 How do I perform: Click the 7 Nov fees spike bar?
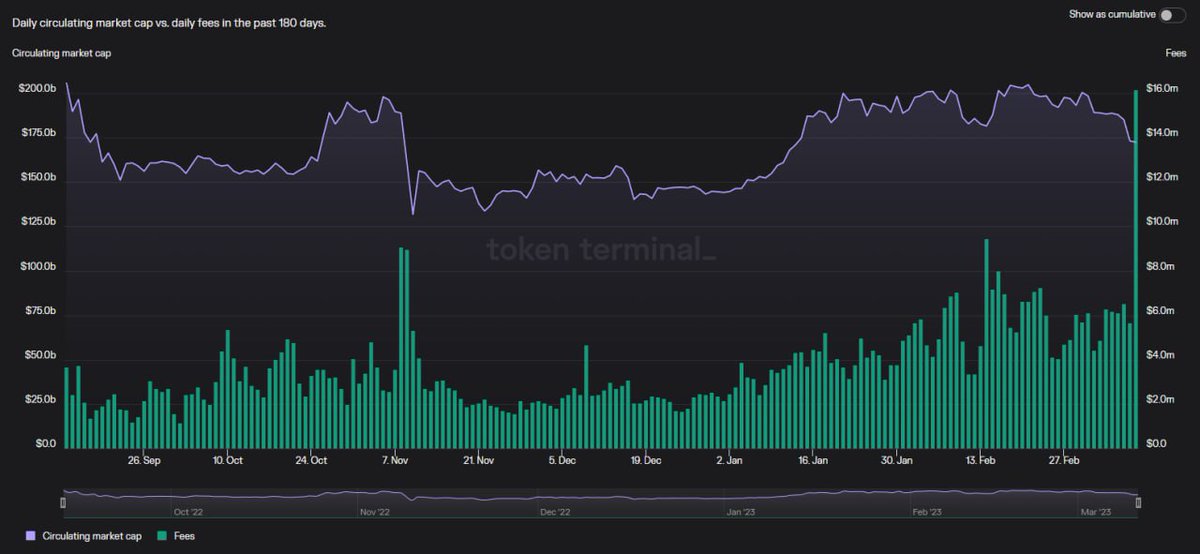click(401, 348)
